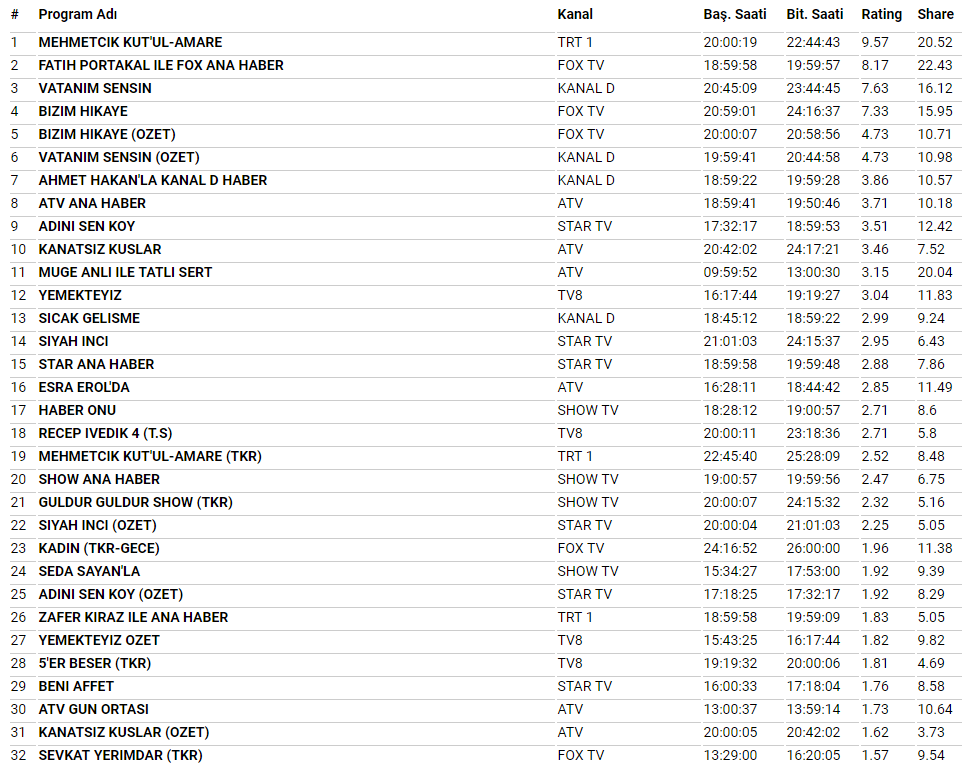Select MEHMETCIK KUT'UL-AMARE program in row 1
The image size is (962, 768).
click(130, 42)
